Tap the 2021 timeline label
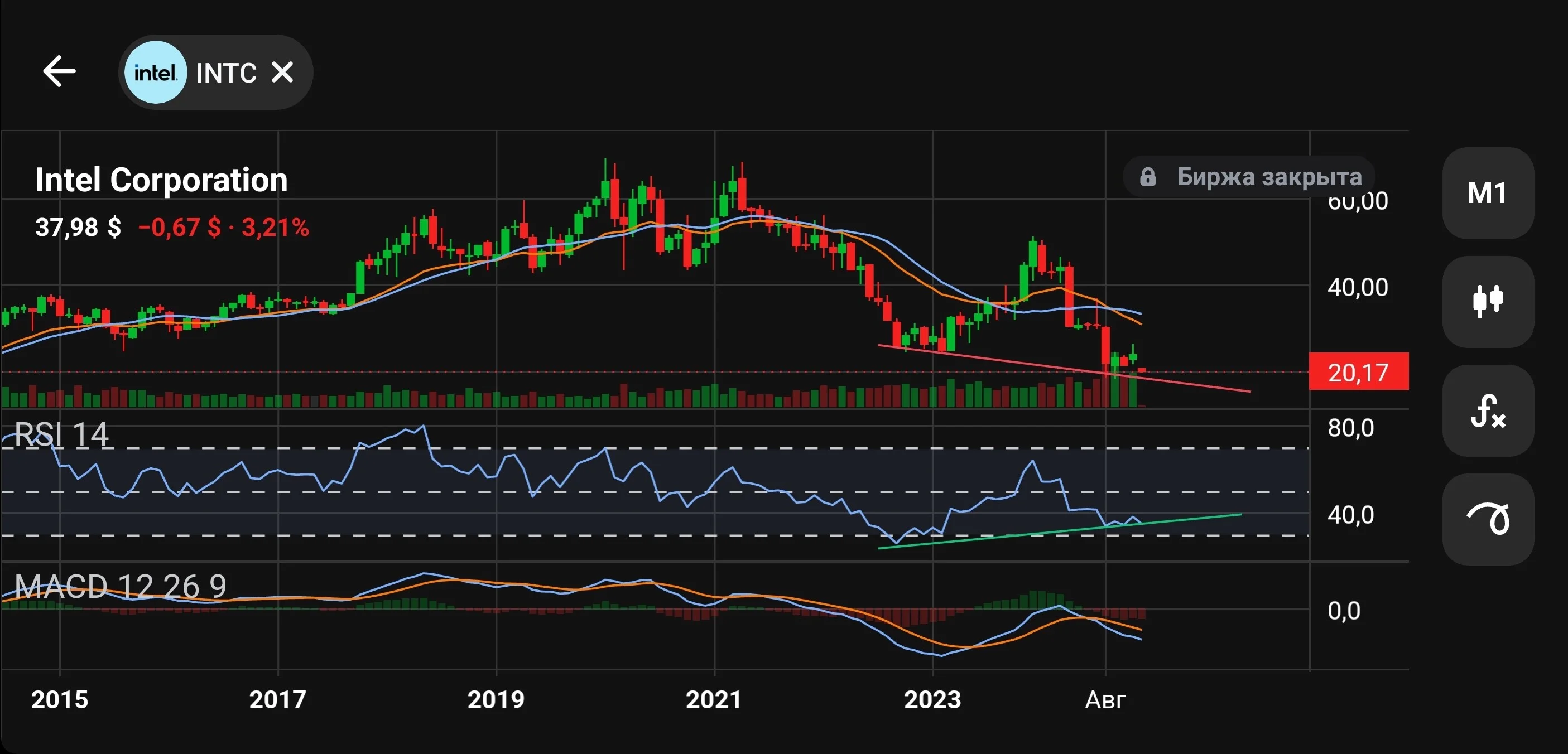 click(714, 699)
